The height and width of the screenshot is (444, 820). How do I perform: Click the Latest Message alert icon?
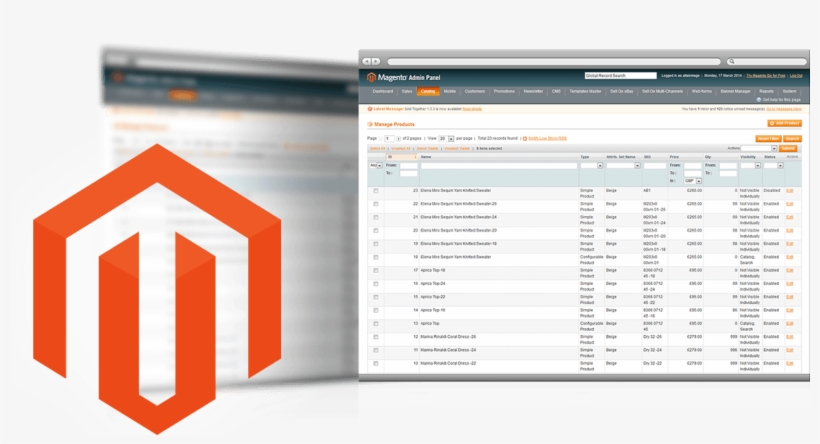(370, 109)
